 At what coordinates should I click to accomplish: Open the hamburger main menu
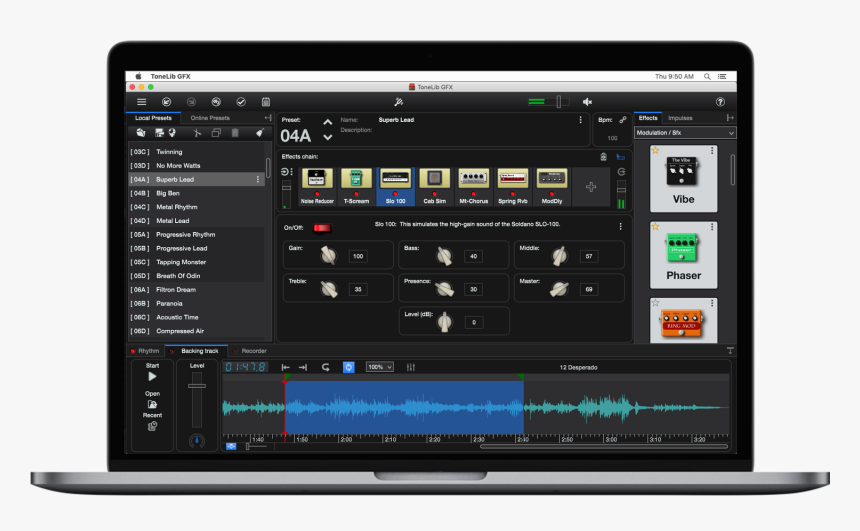pos(142,102)
